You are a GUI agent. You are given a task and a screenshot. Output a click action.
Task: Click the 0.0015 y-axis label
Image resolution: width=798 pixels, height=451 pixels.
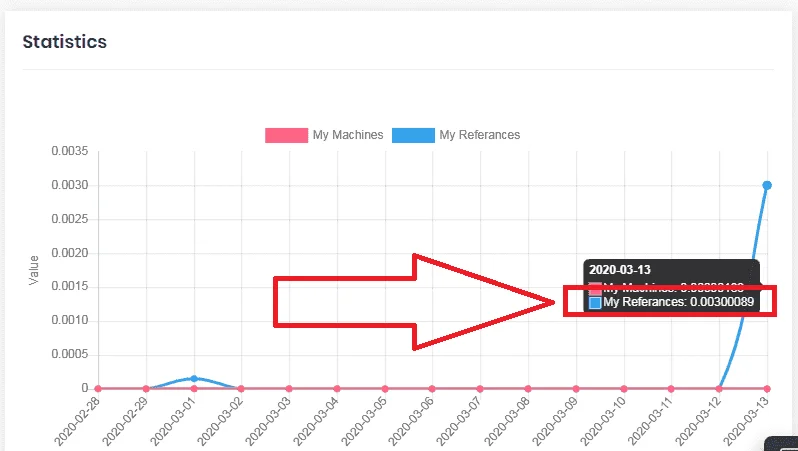point(70,287)
